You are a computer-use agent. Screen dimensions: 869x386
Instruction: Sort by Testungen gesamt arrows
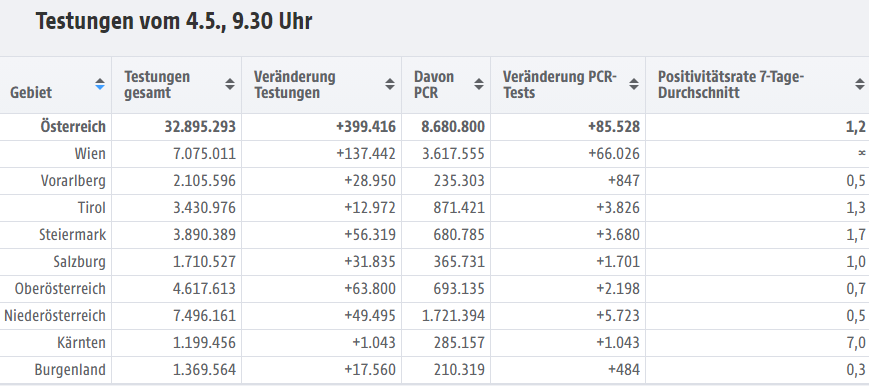point(229,85)
